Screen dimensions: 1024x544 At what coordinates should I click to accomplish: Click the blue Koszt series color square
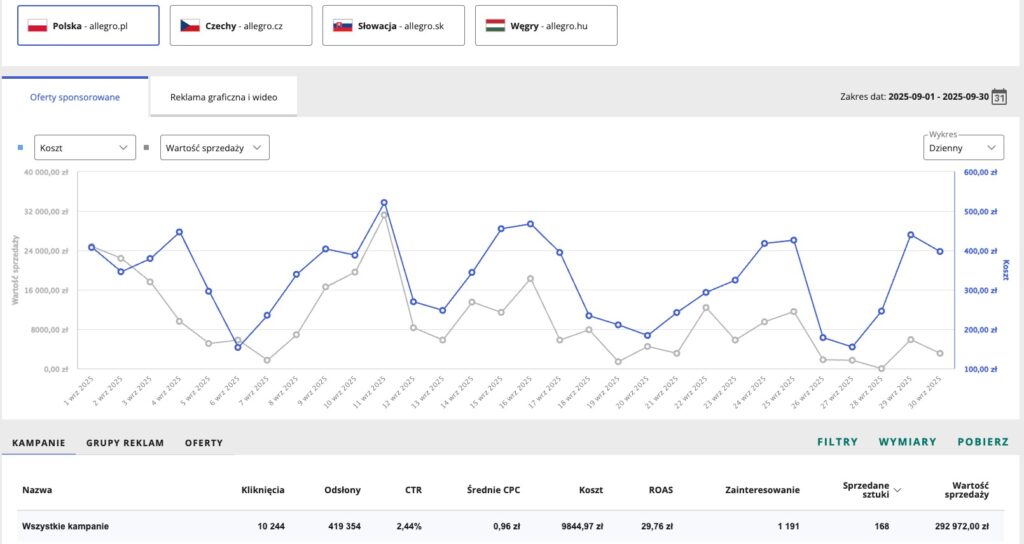(x=22, y=148)
